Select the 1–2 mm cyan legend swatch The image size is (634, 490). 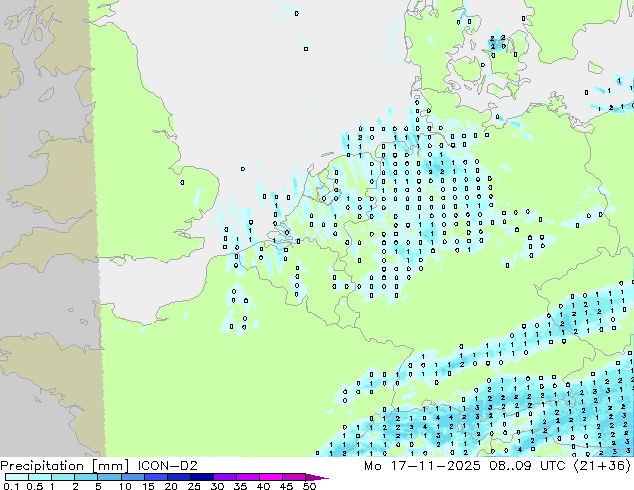point(63,477)
